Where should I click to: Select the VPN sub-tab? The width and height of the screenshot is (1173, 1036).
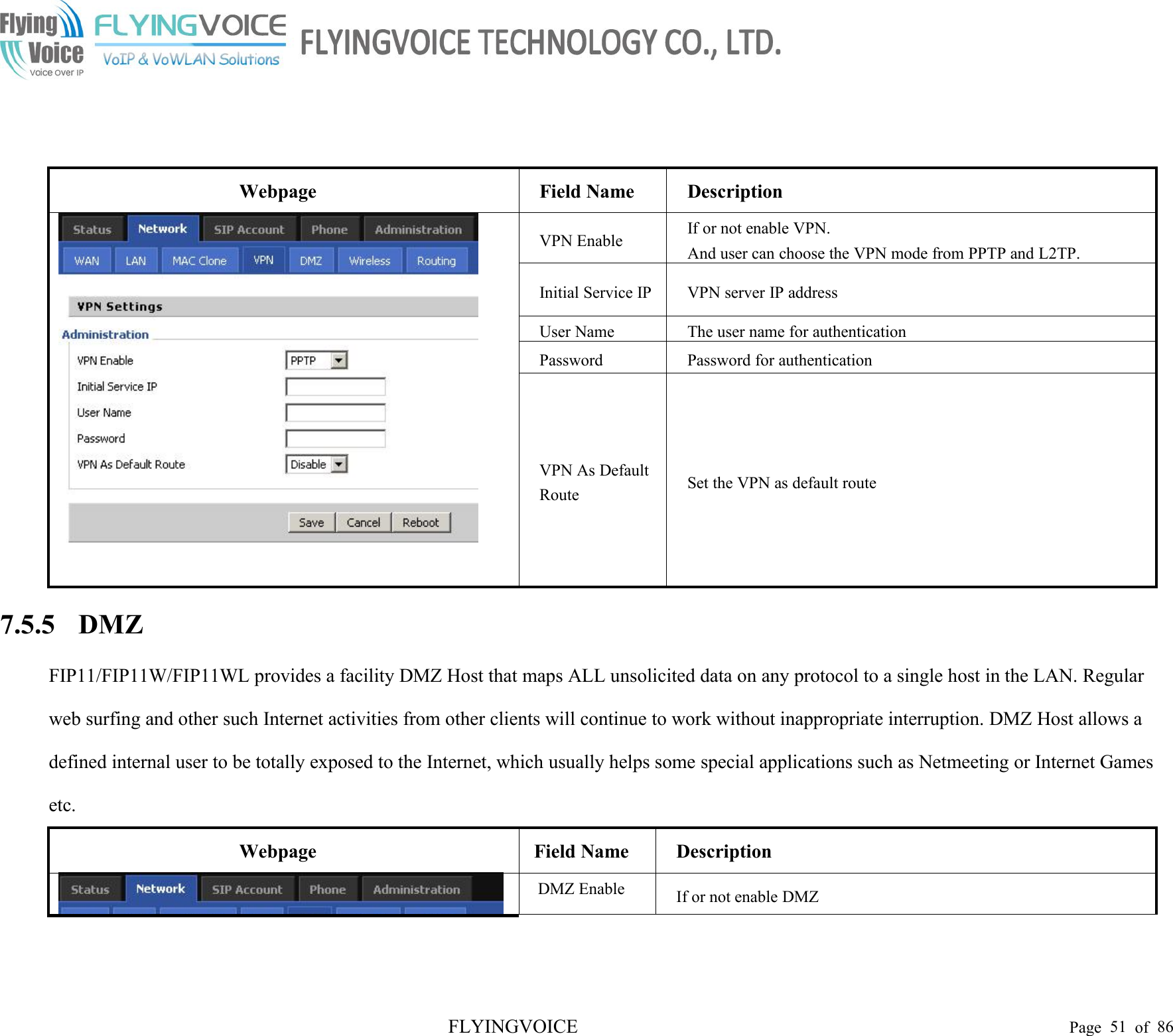coord(263,260)
